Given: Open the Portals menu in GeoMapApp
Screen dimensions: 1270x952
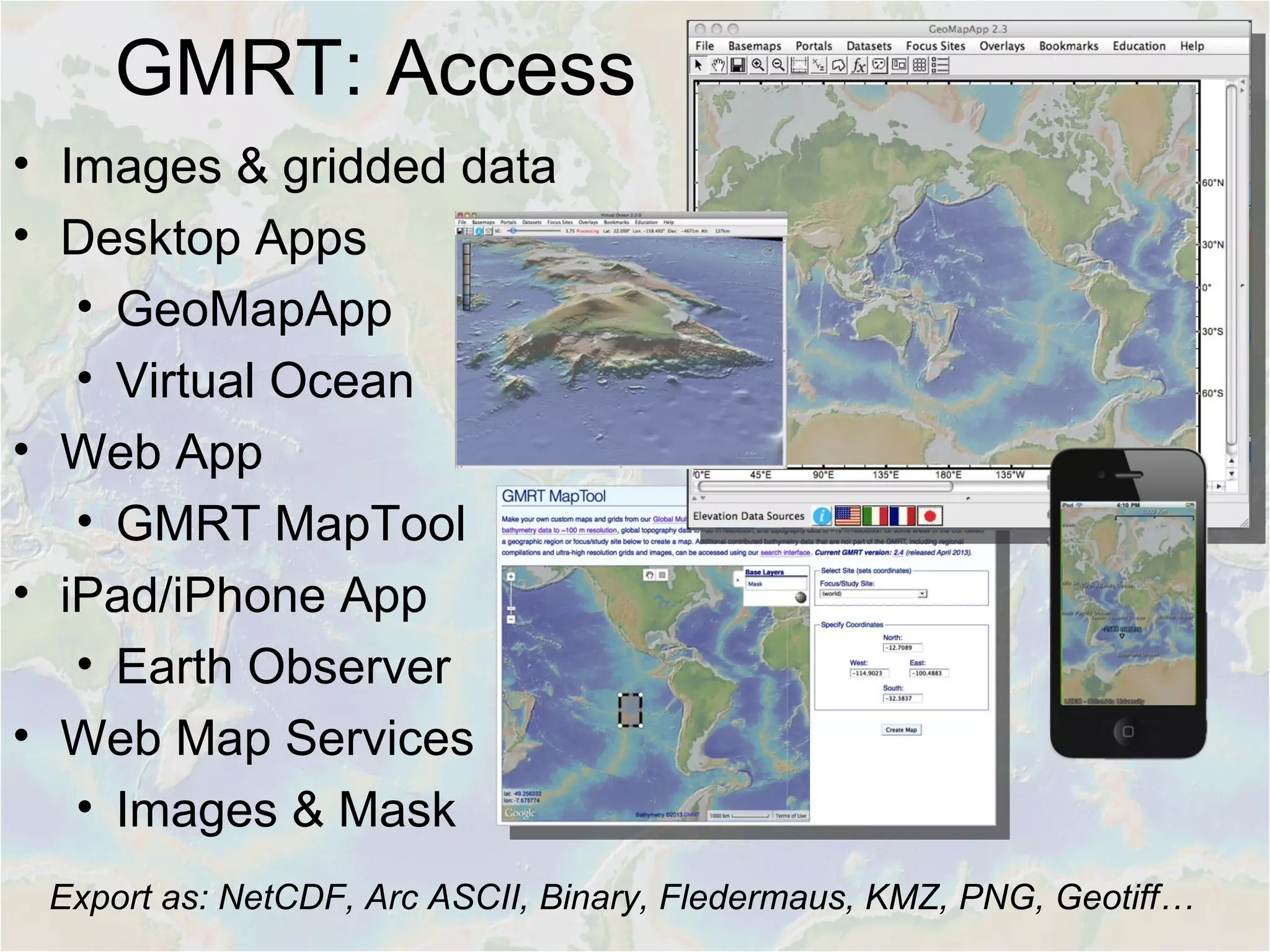Looking at the screenshot, I should (x=814, y=46).
